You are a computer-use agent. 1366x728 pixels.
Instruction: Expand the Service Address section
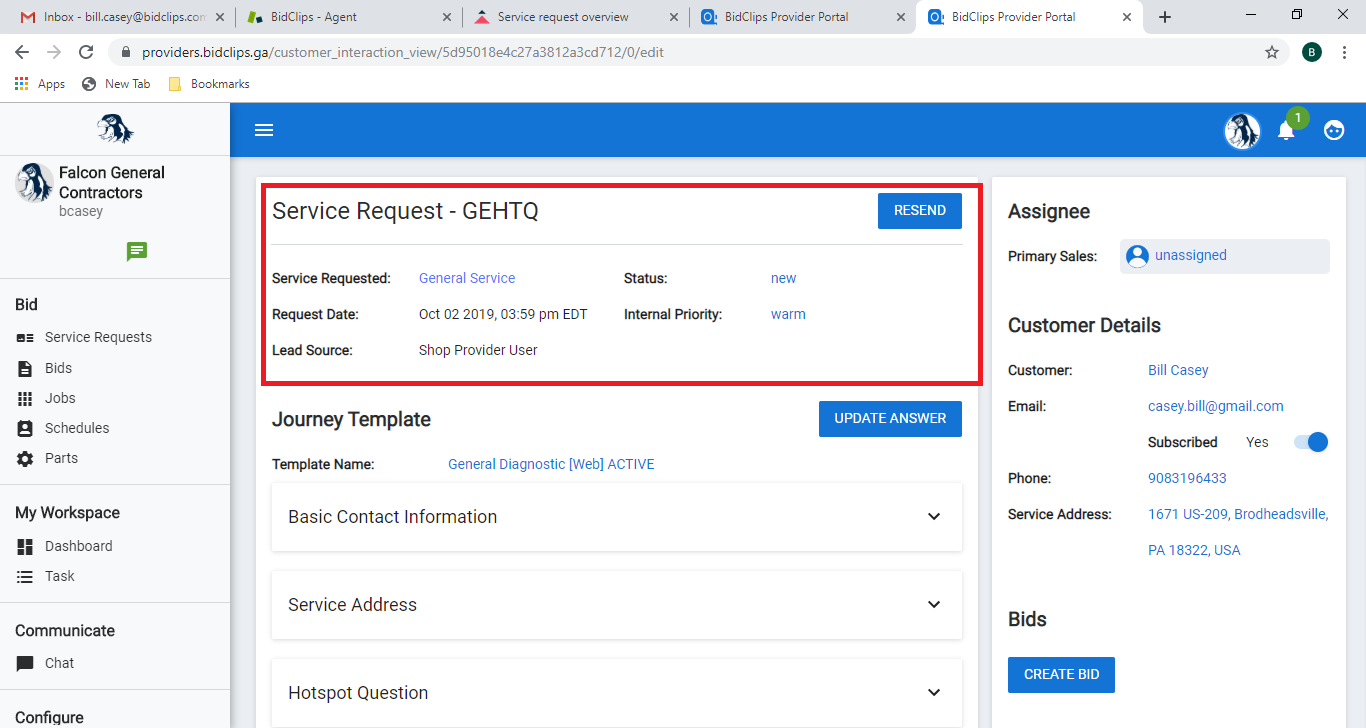pos(617,605)
